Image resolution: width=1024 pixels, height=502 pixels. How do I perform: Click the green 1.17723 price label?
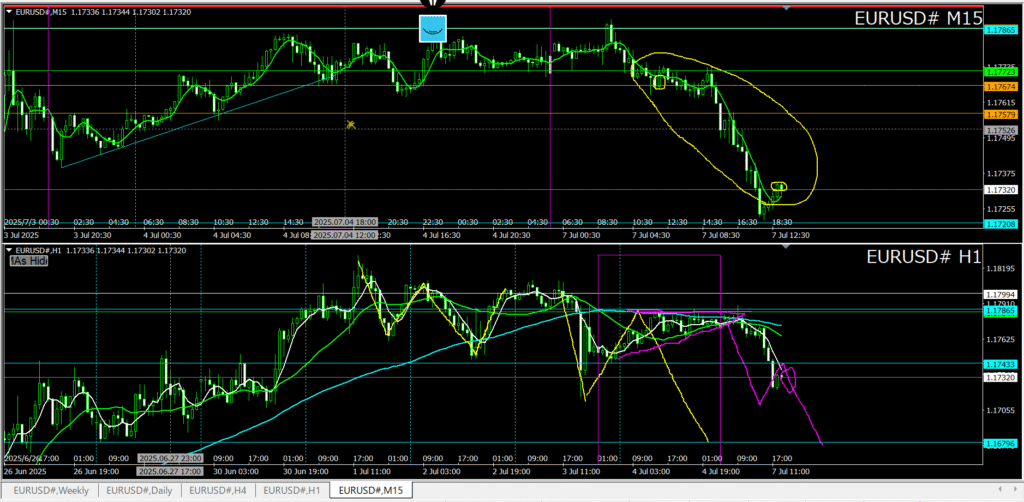[1001, 71]
